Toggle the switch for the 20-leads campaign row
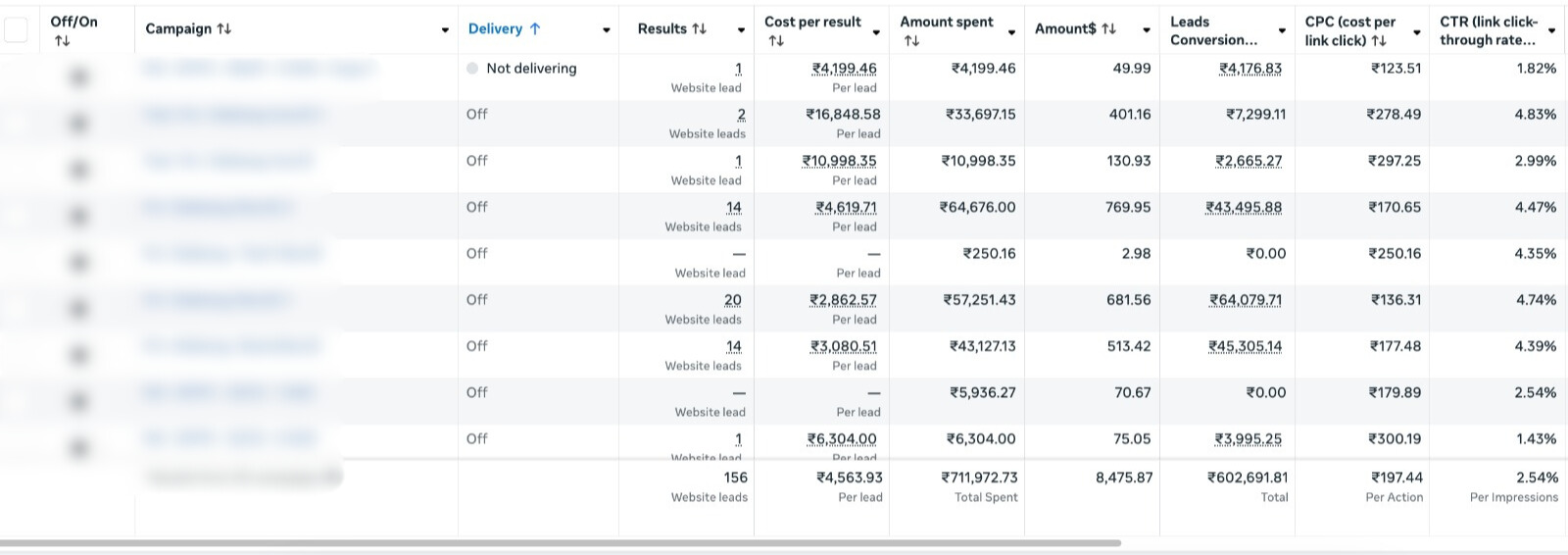 79,309
